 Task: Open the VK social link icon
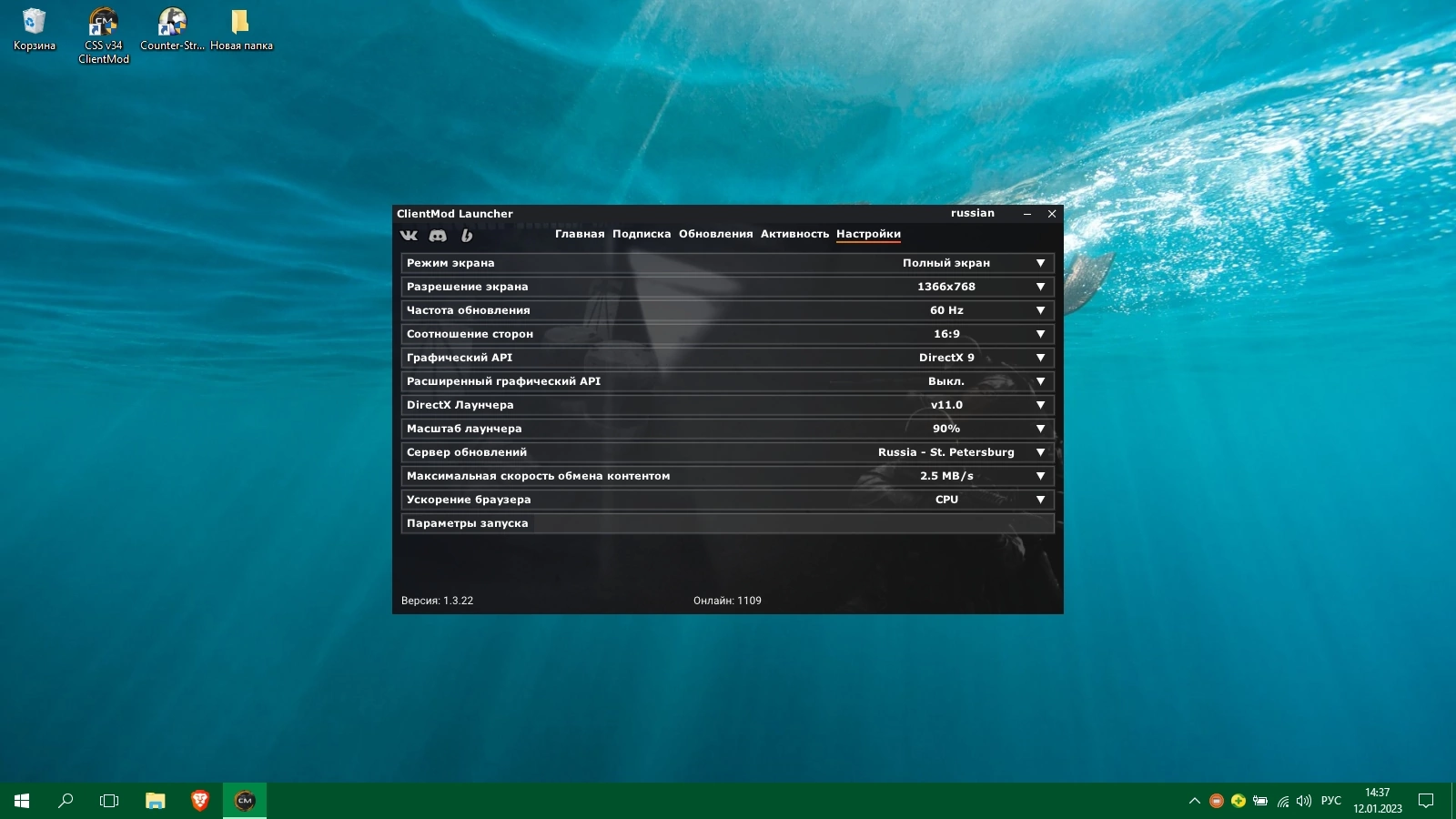click(x=409, y=236)
